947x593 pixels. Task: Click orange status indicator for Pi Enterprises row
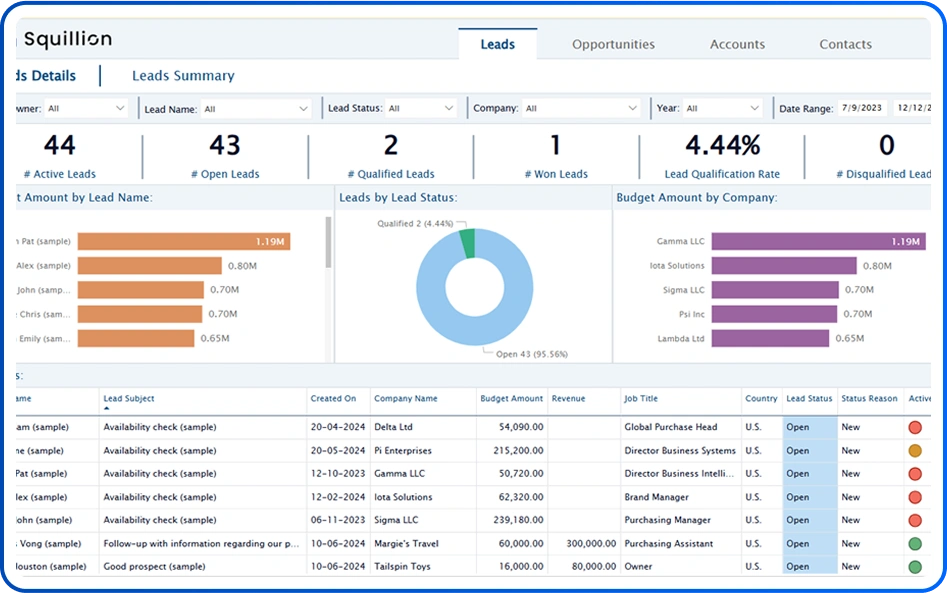click(914, 451)
